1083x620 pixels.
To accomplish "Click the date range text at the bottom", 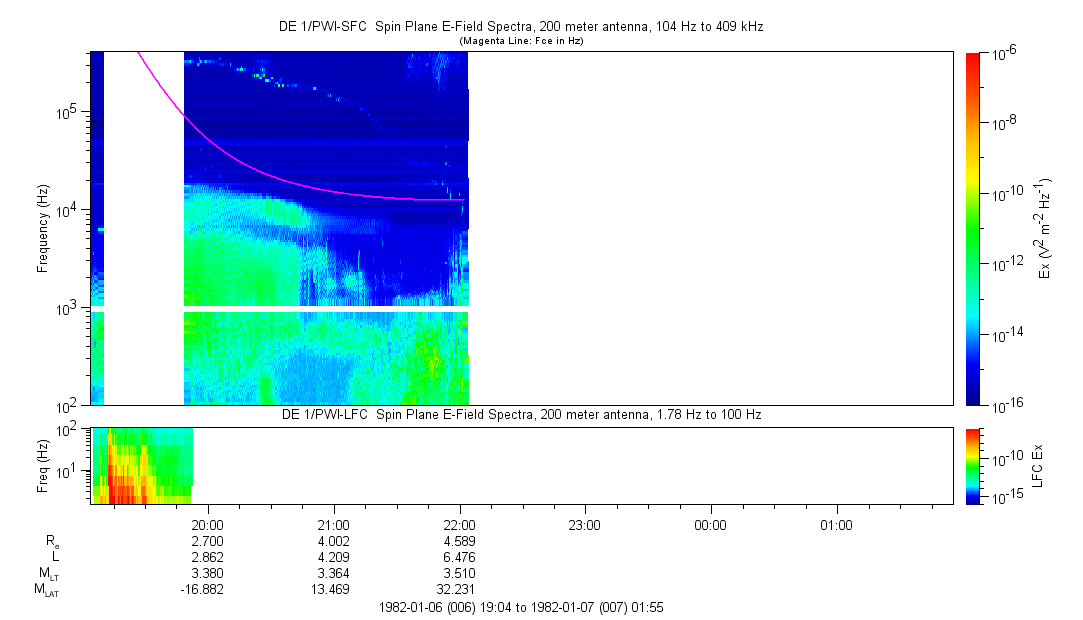I will pyautogui.click(x=520, y=607).
